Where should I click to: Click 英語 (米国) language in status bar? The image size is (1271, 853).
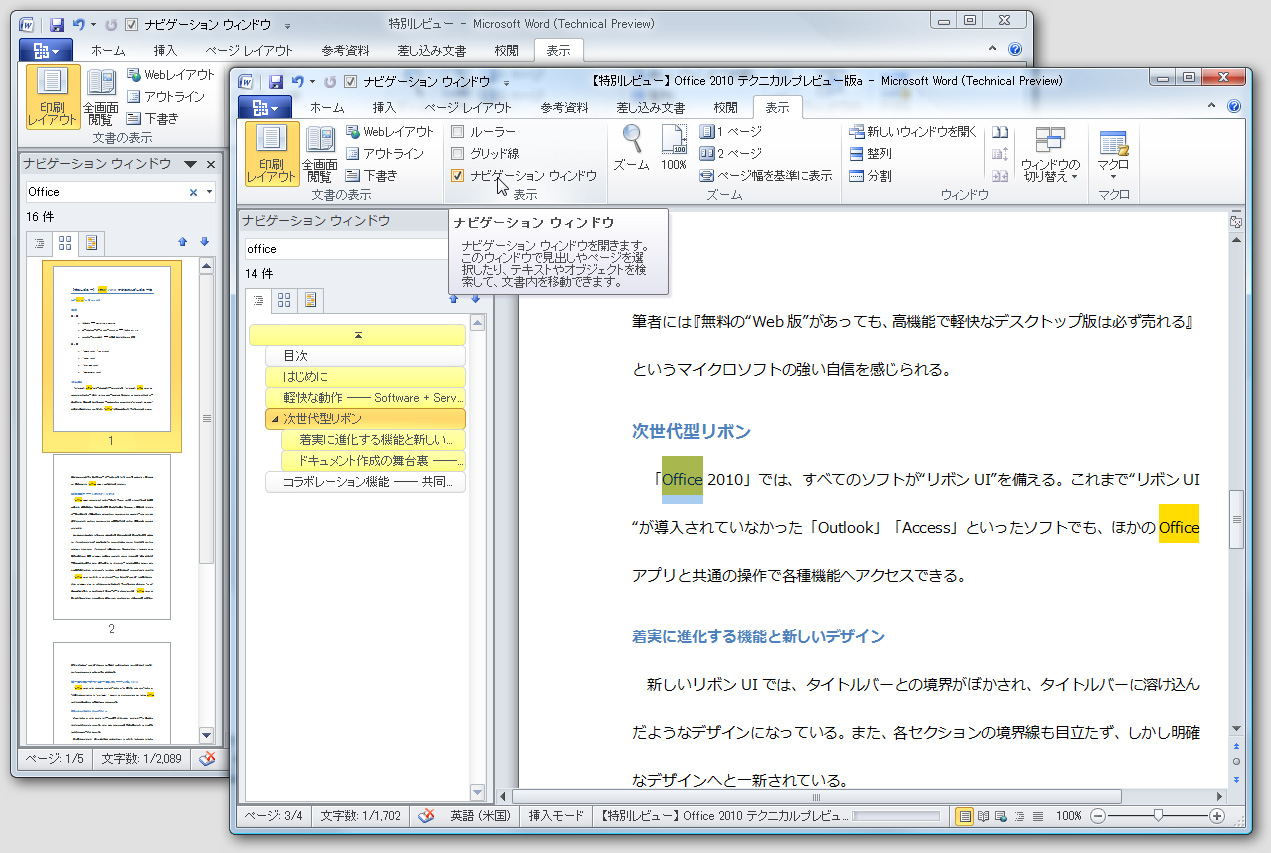(x=480, y=816)
